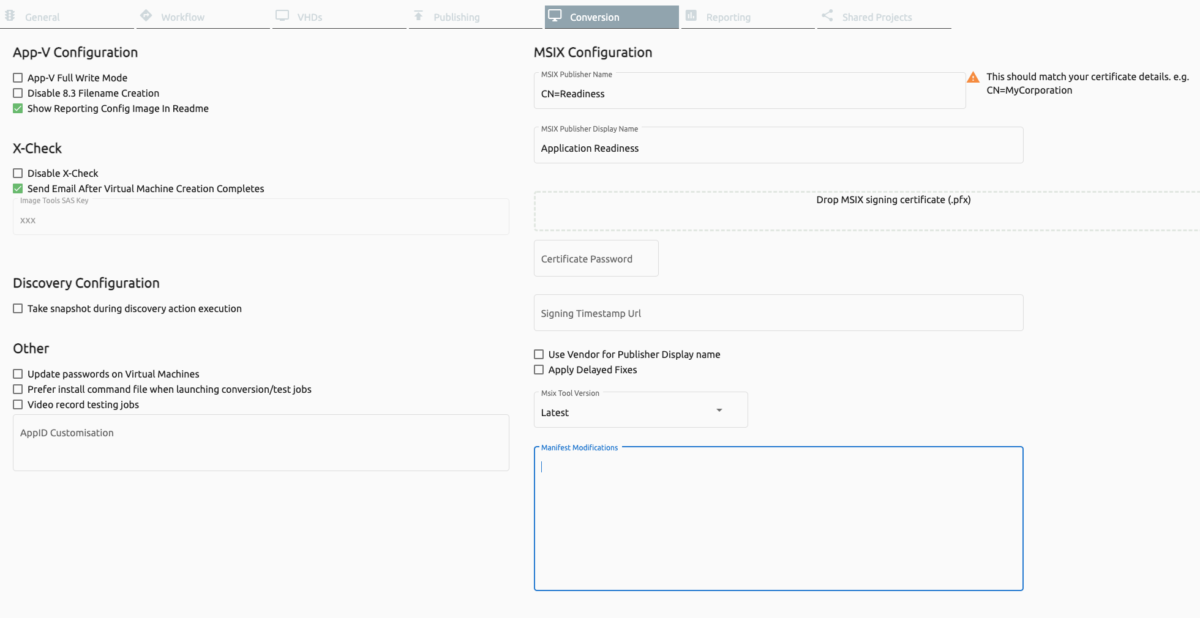Open the Msix Tool Version dropdown
The image size is (1200, 618).
point(641,410)
